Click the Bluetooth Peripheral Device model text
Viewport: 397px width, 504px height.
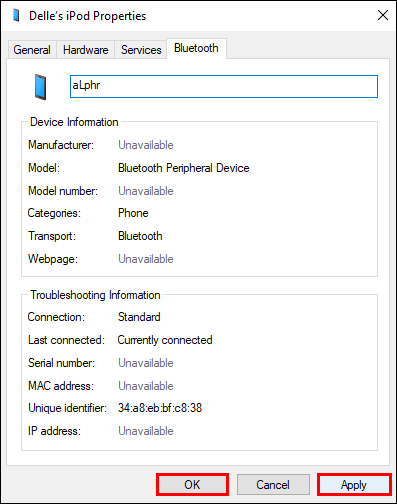184,168
